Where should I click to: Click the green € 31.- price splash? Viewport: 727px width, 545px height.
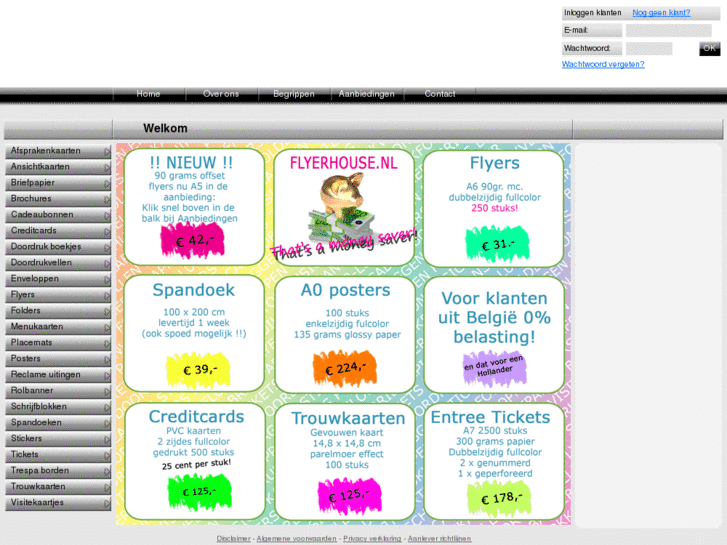point(497,244)
